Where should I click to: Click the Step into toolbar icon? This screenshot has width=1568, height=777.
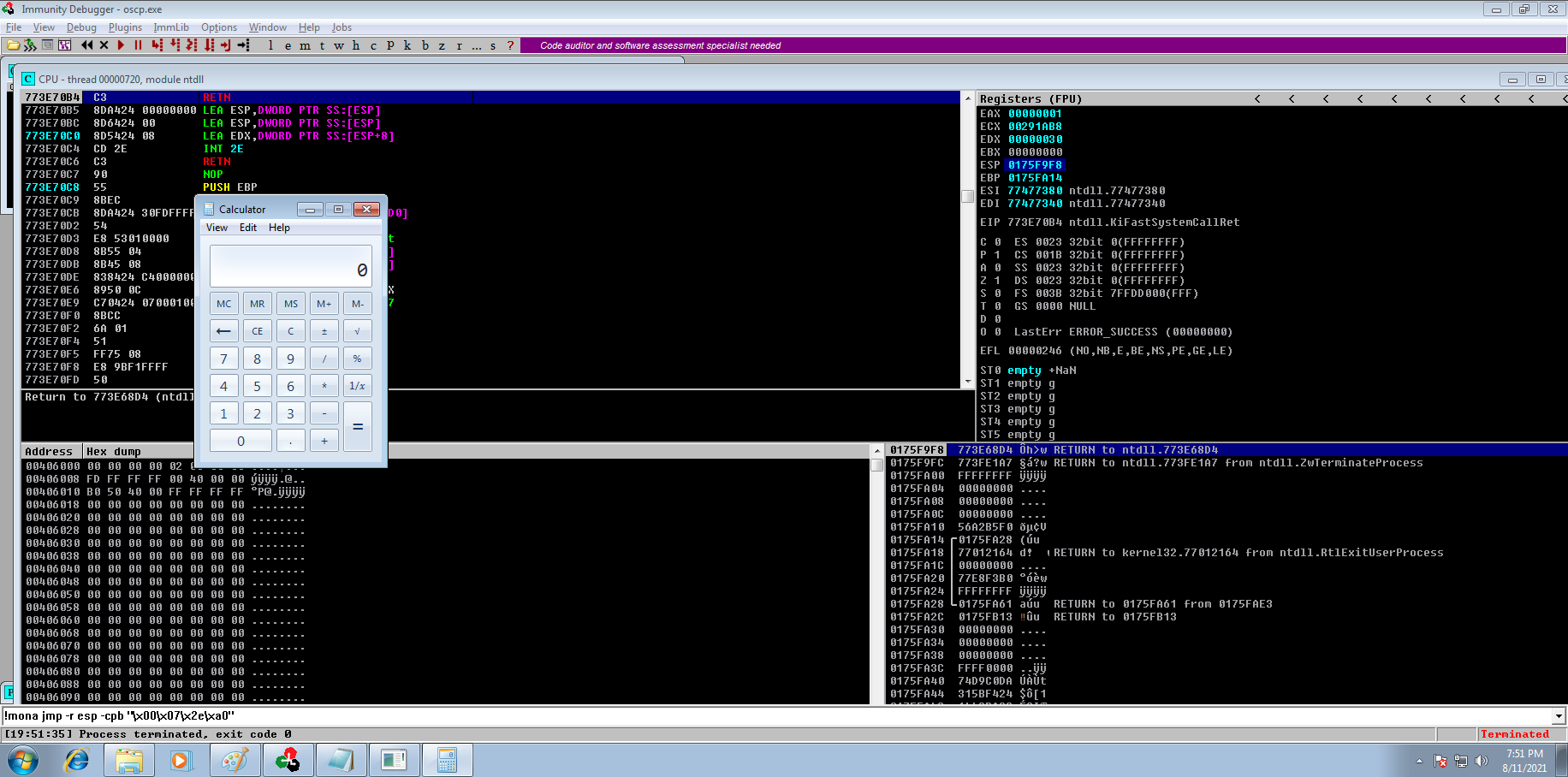point(157,45)
